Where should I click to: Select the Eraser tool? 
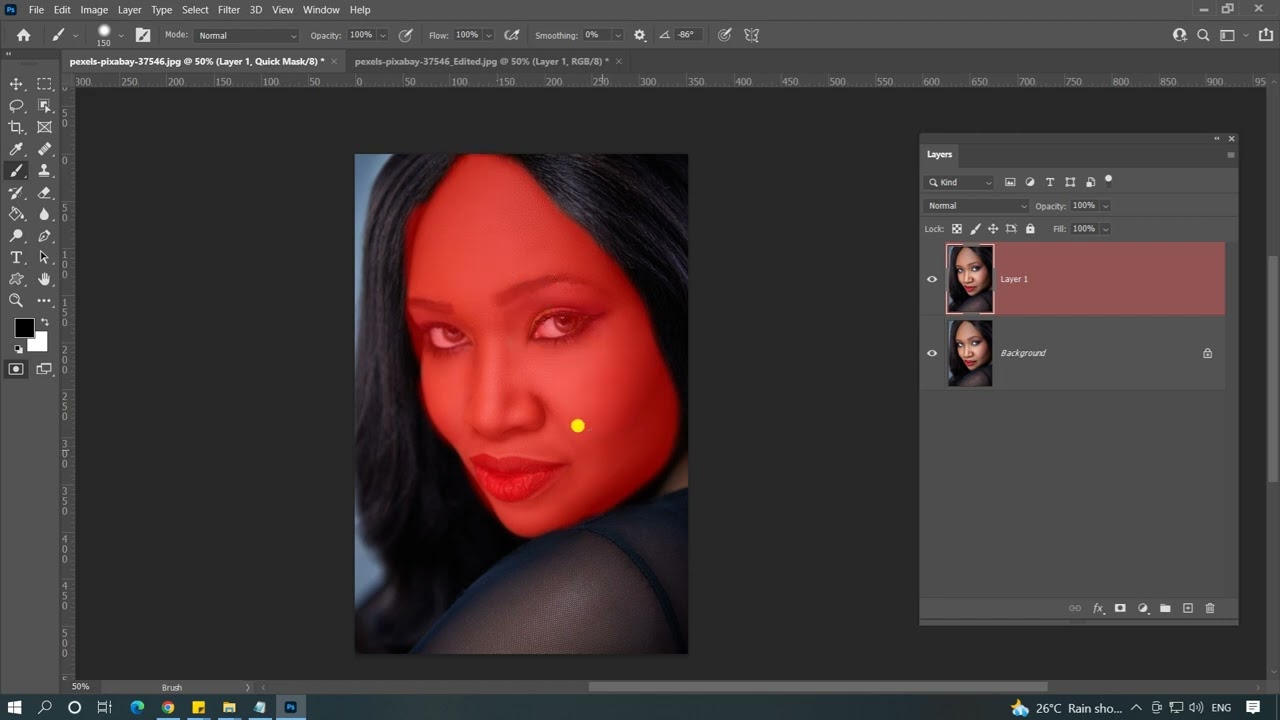(44, 193)
